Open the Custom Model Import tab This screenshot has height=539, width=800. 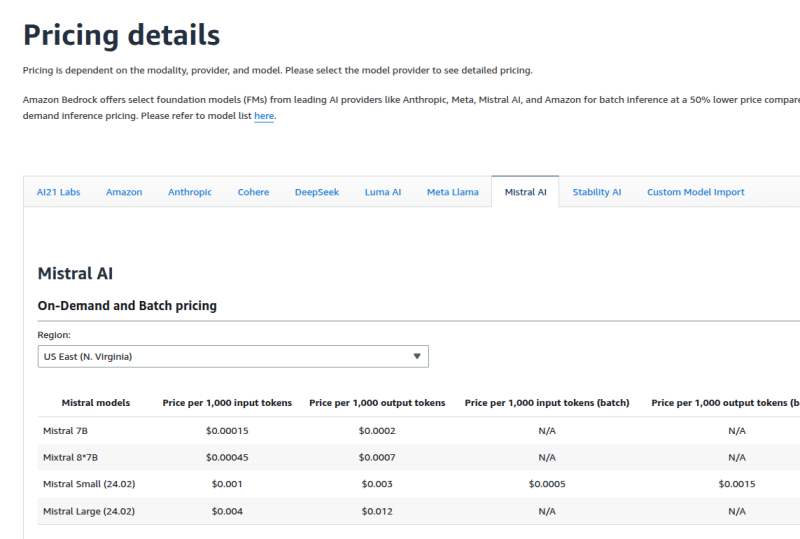coord(695,192)
